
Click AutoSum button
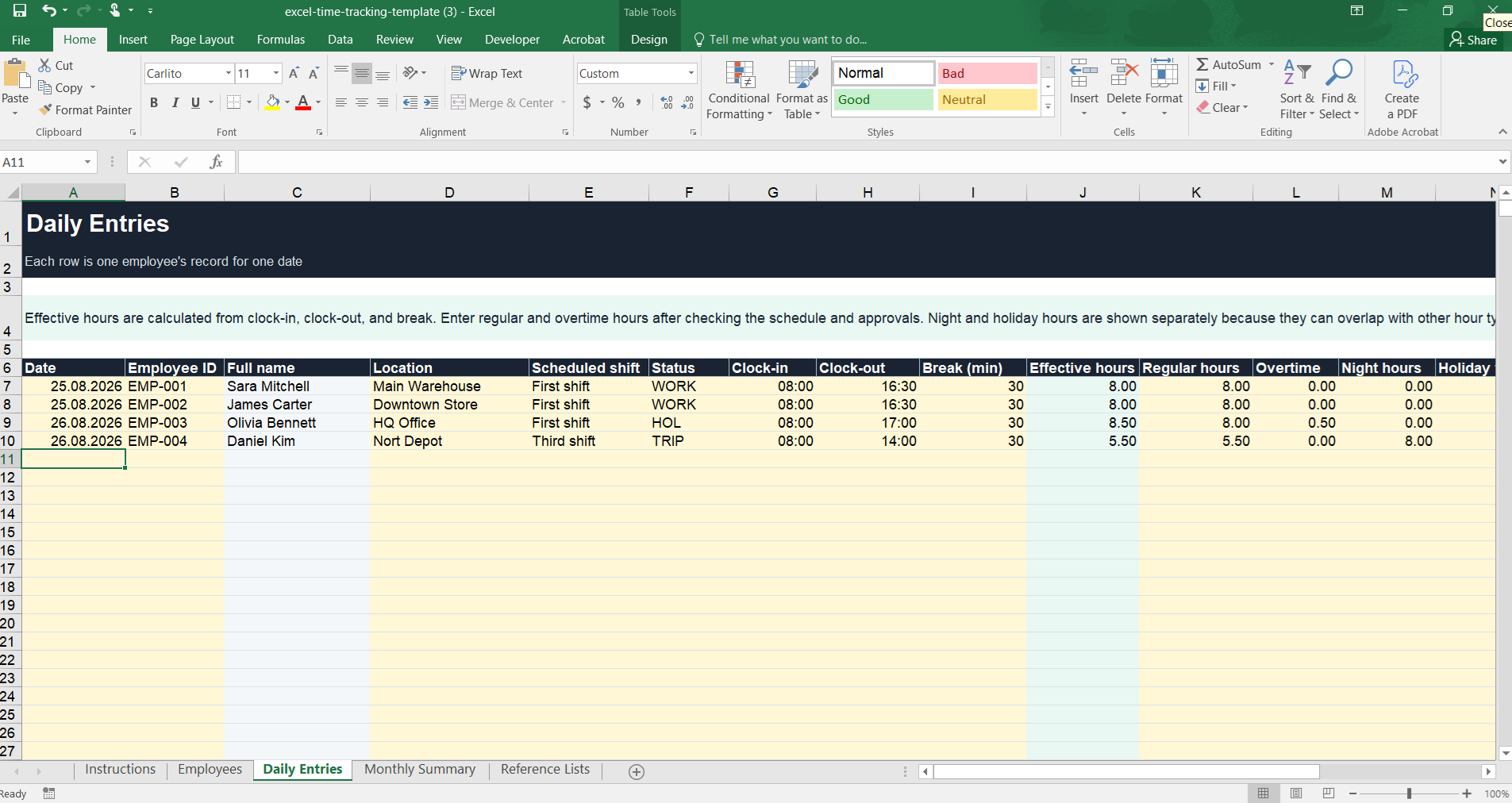coord(1229,65)
